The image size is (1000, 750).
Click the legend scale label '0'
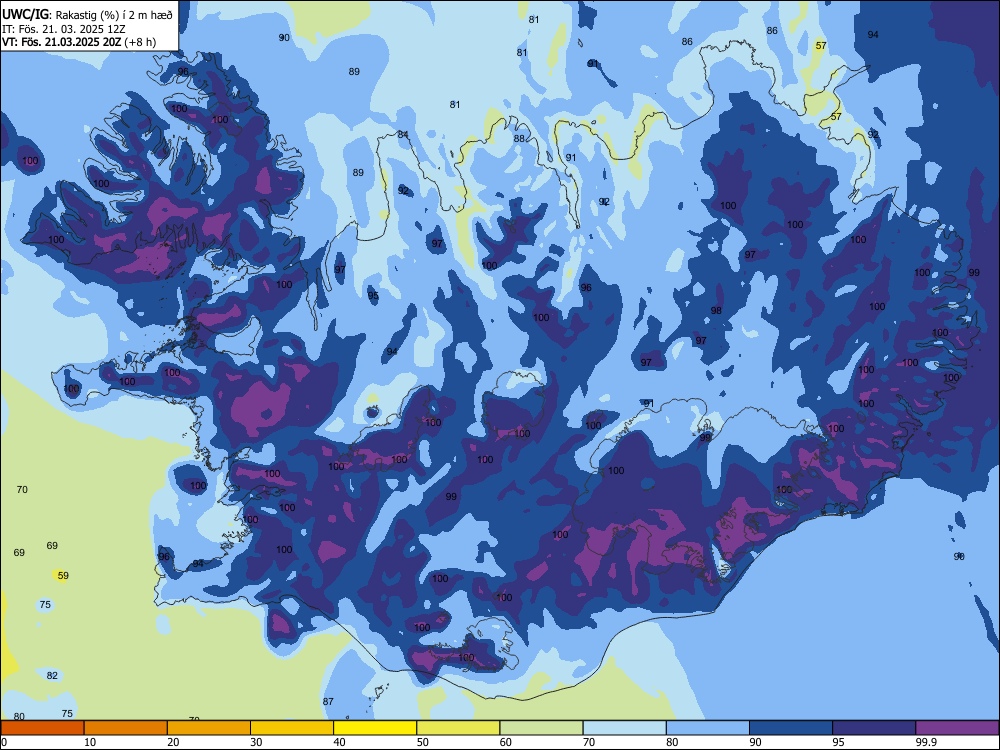(4, 742)
